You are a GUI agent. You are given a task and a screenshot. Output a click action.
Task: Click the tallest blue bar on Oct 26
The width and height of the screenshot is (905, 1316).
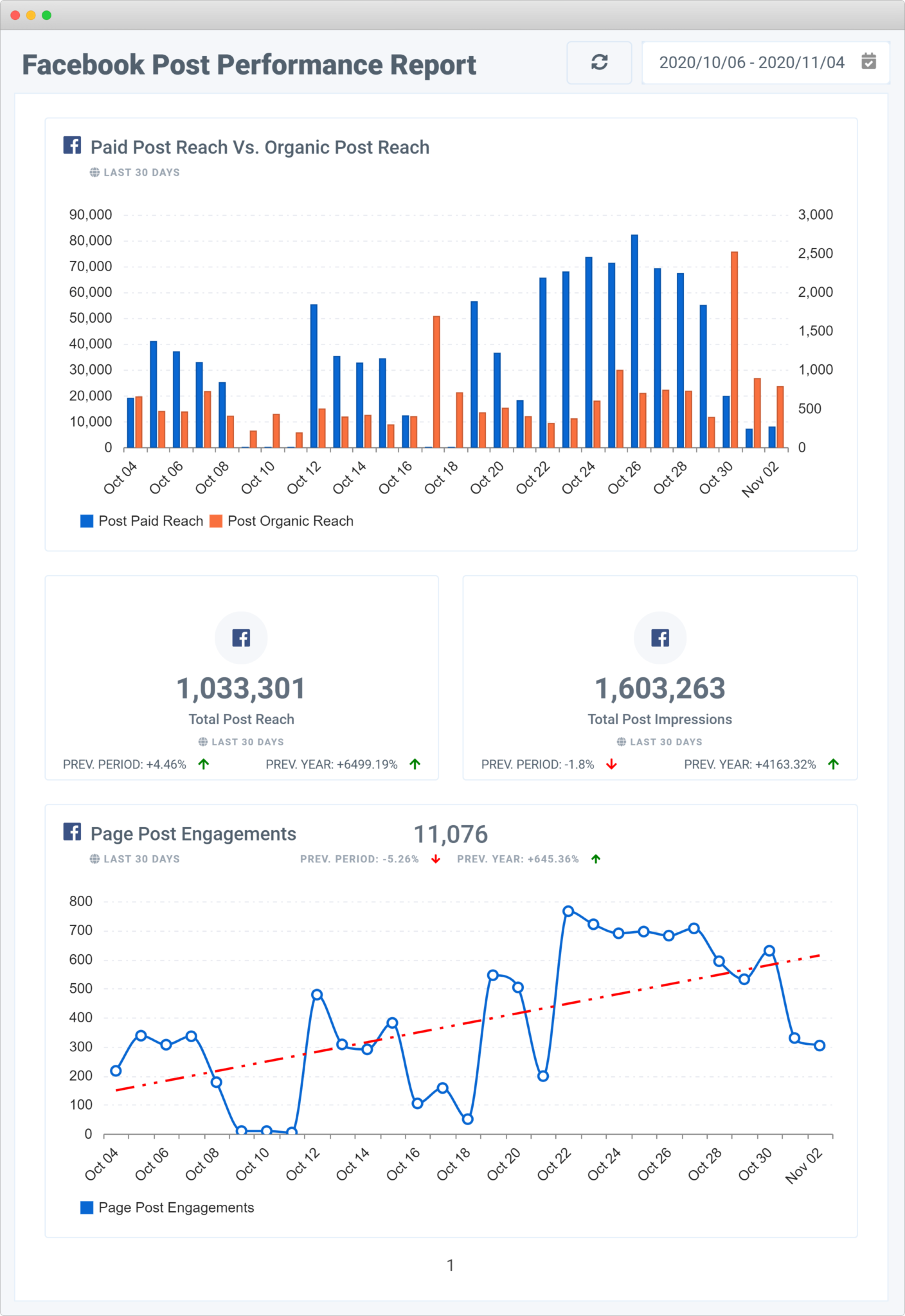(x=634, y=341)
